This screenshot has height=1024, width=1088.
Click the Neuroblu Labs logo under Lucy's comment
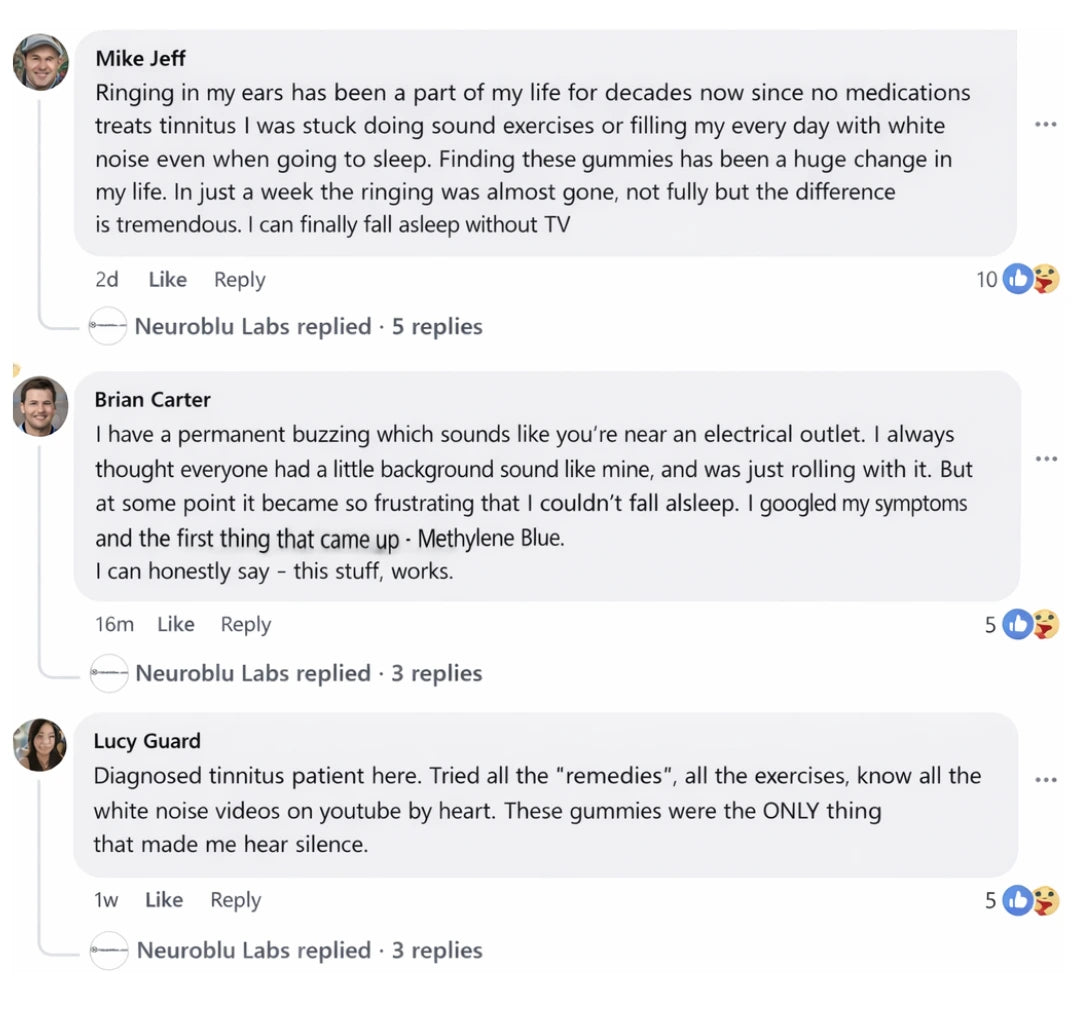(109, 951)
